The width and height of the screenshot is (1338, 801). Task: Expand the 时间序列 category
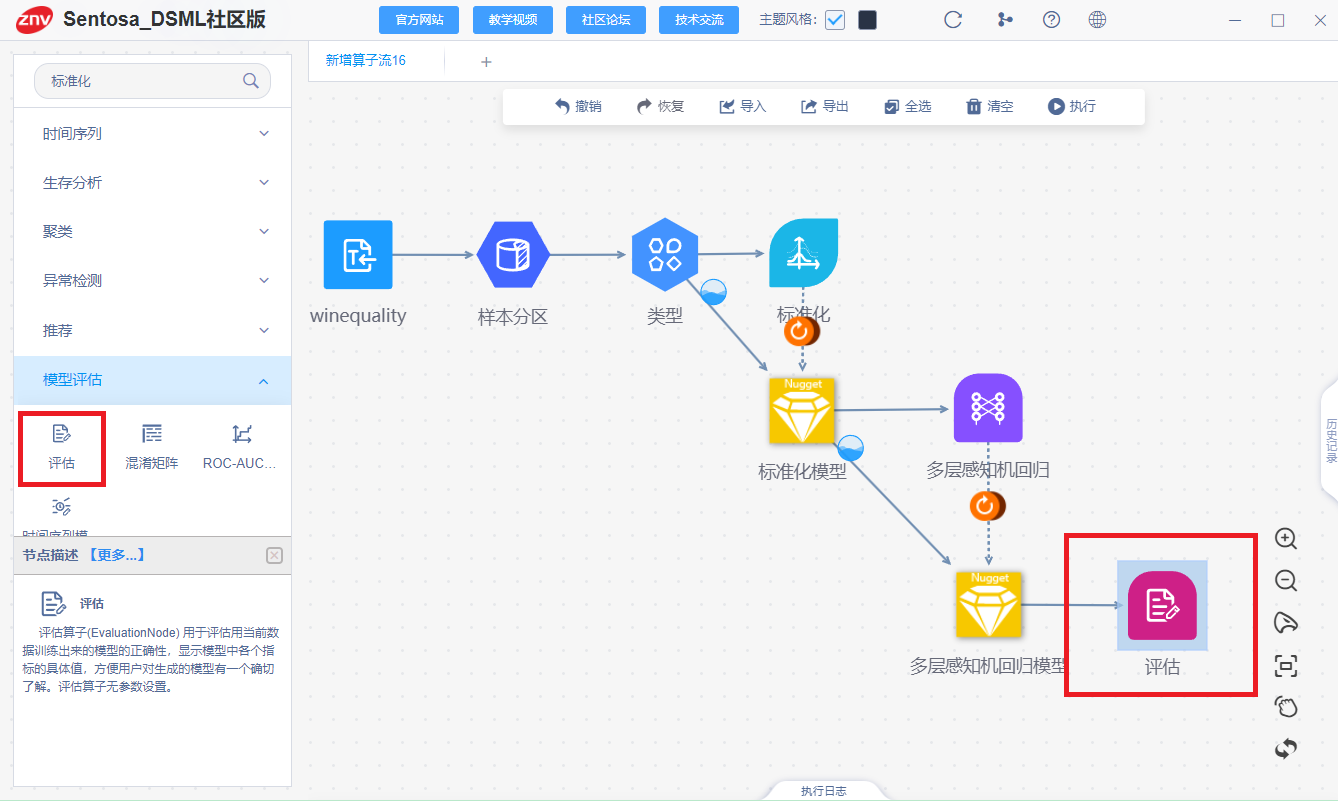coord(152,133)
